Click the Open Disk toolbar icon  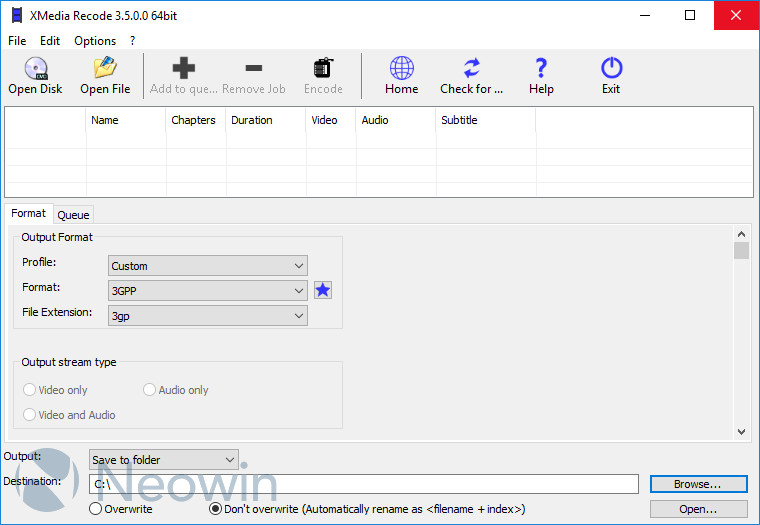point(35,69)
